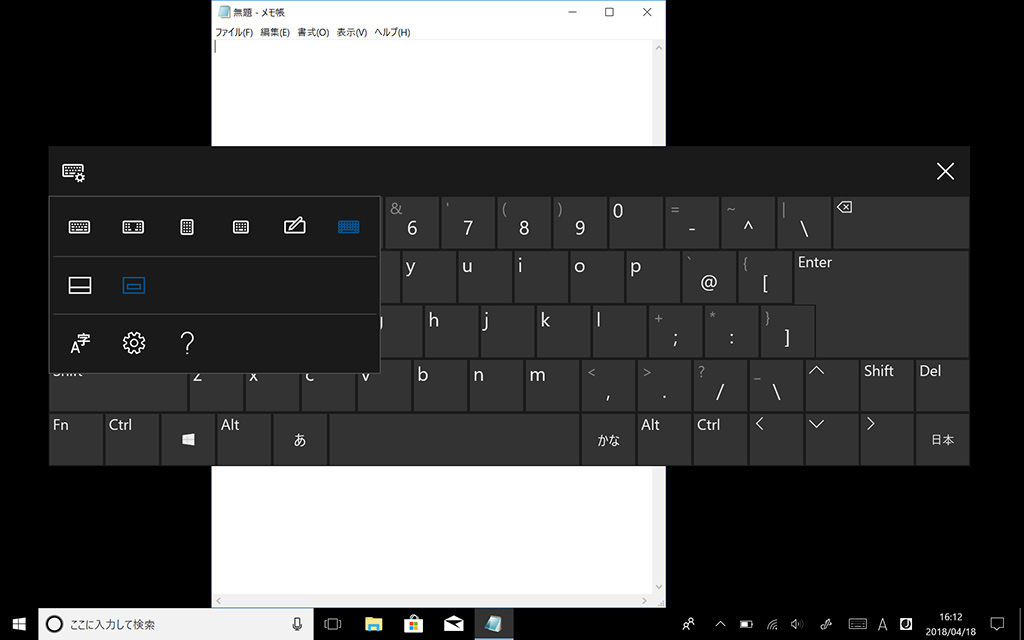Toggle the あ input mode key

[x=300, y=440]
